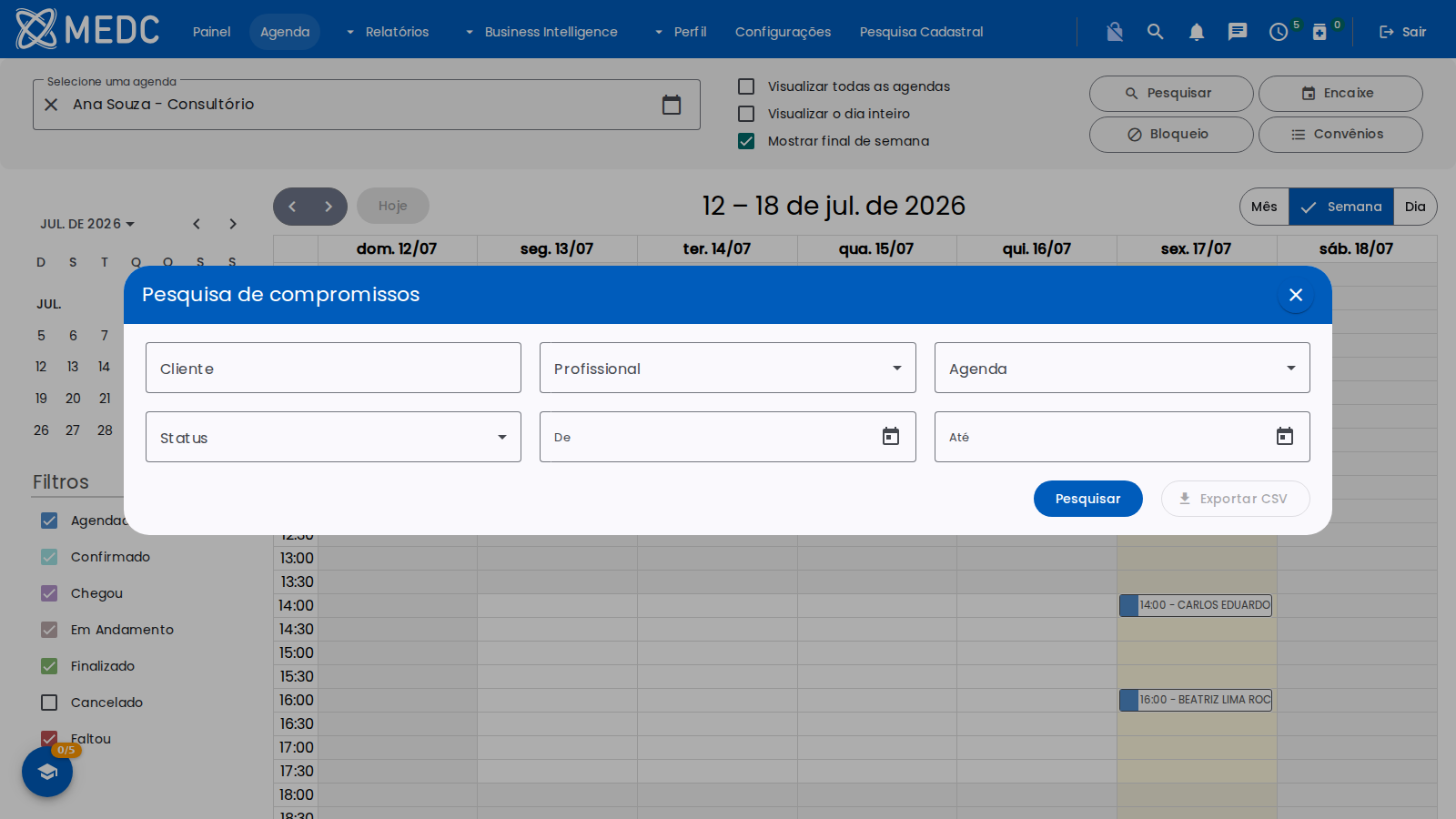Switch to Semana view
Screen dimensions: 1456x819
(x=1341, y=207)
